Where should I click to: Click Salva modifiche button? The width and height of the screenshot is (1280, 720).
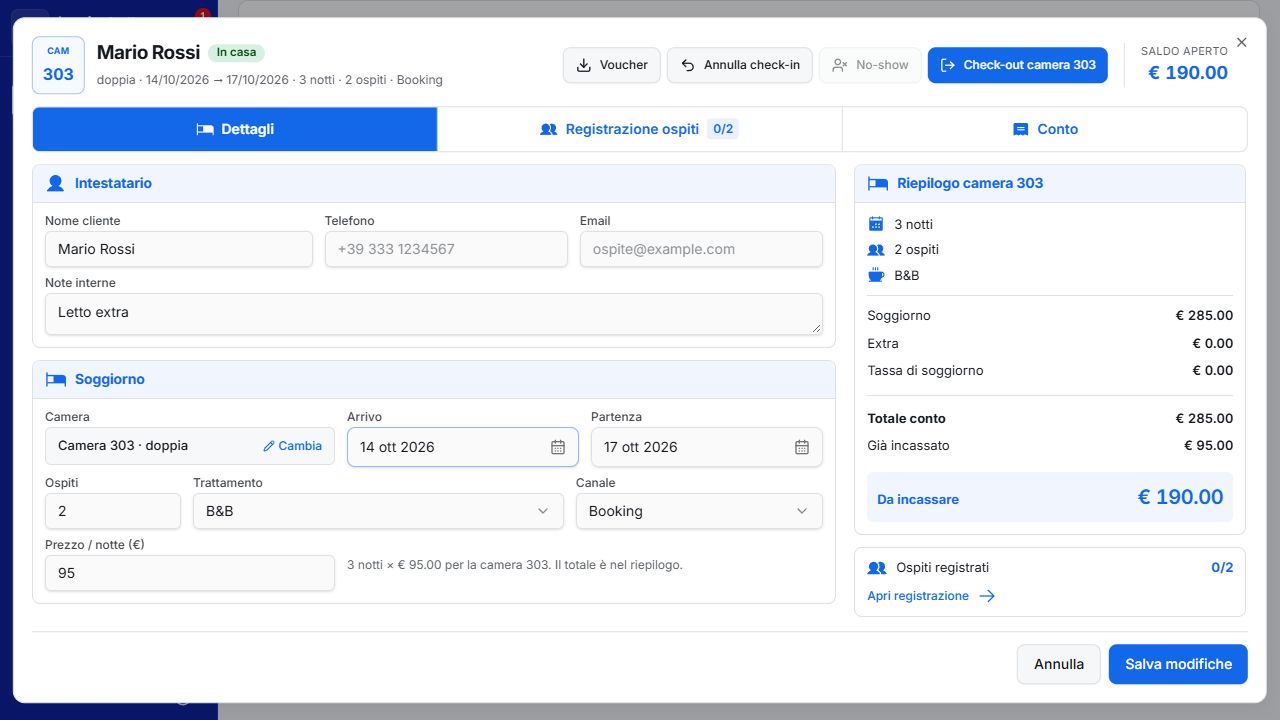1178,664
